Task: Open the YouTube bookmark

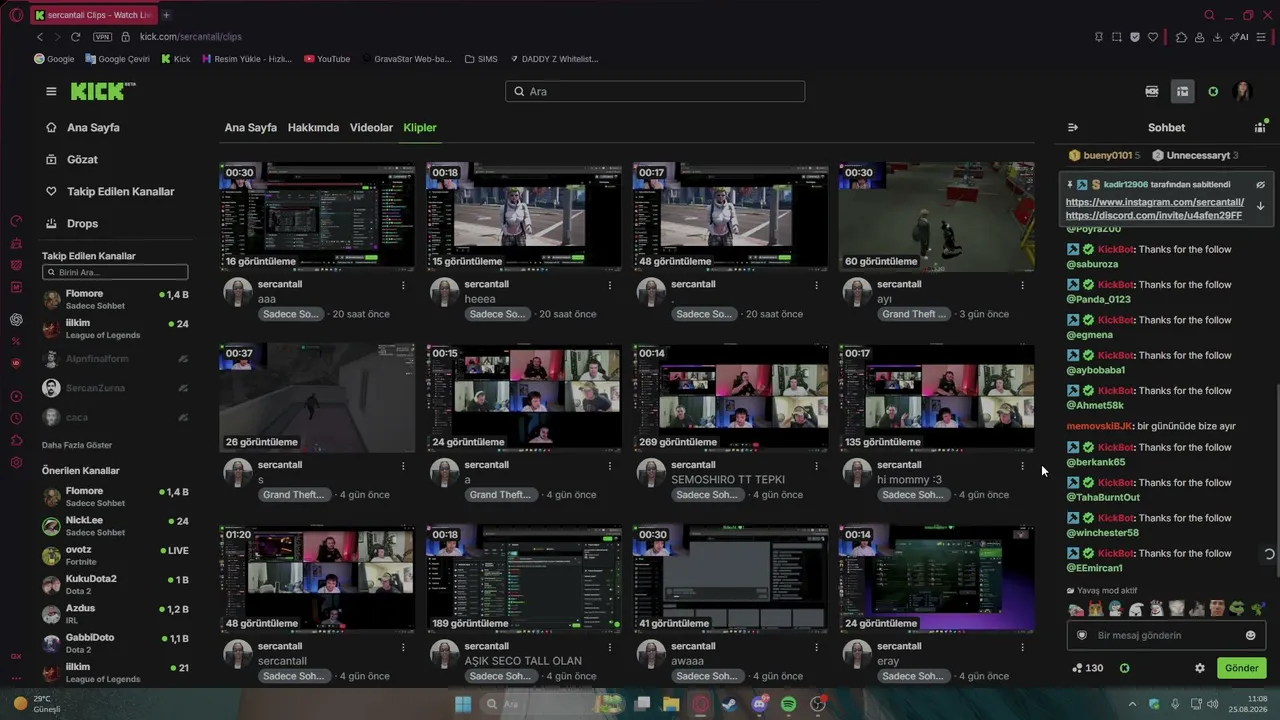Action: 327,59
